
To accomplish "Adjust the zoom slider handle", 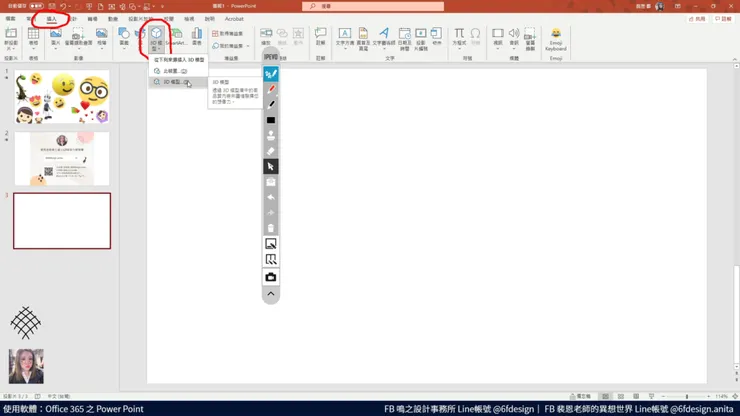I will [687, 397].
